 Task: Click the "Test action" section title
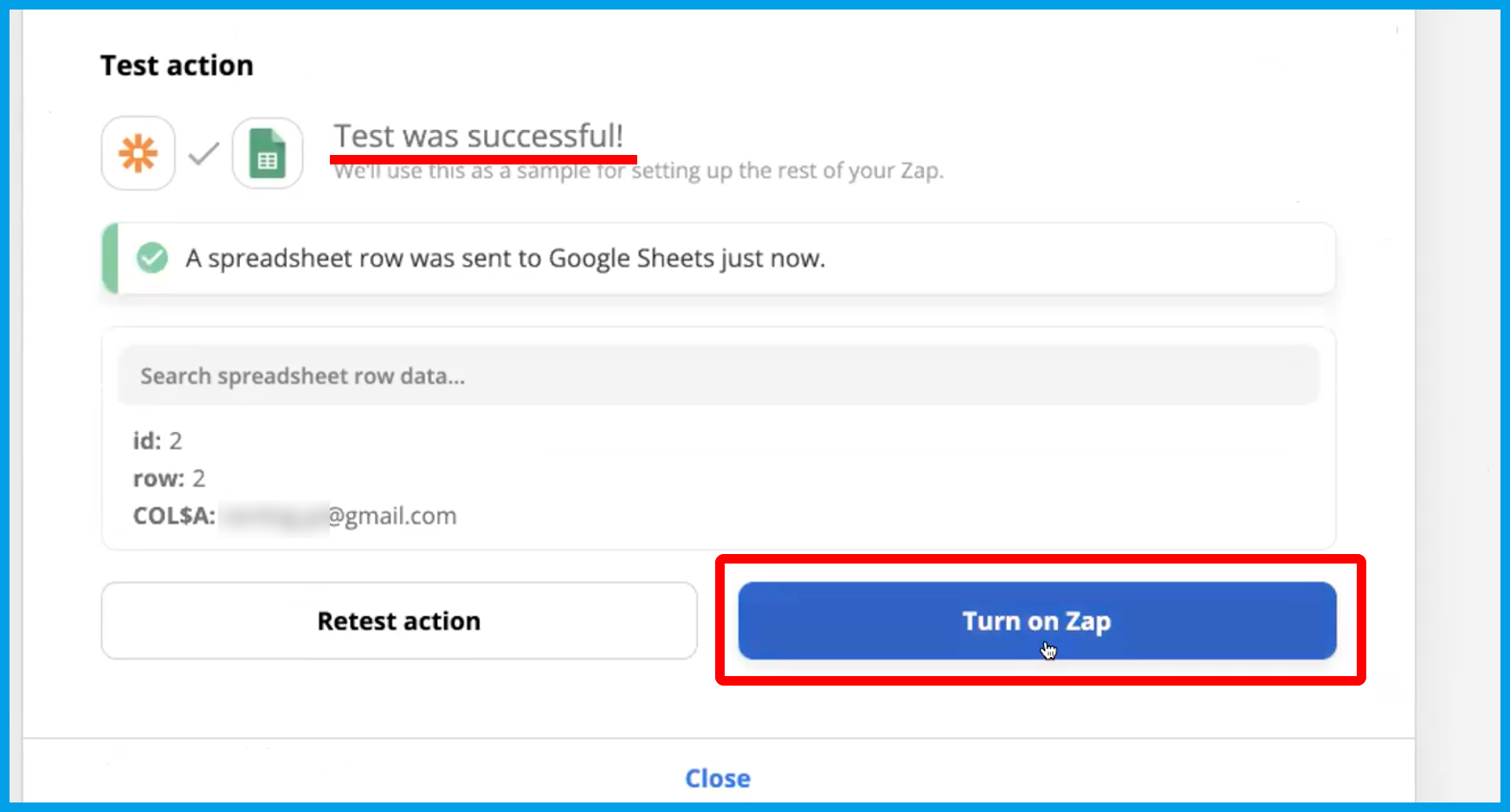coord(177,66)
